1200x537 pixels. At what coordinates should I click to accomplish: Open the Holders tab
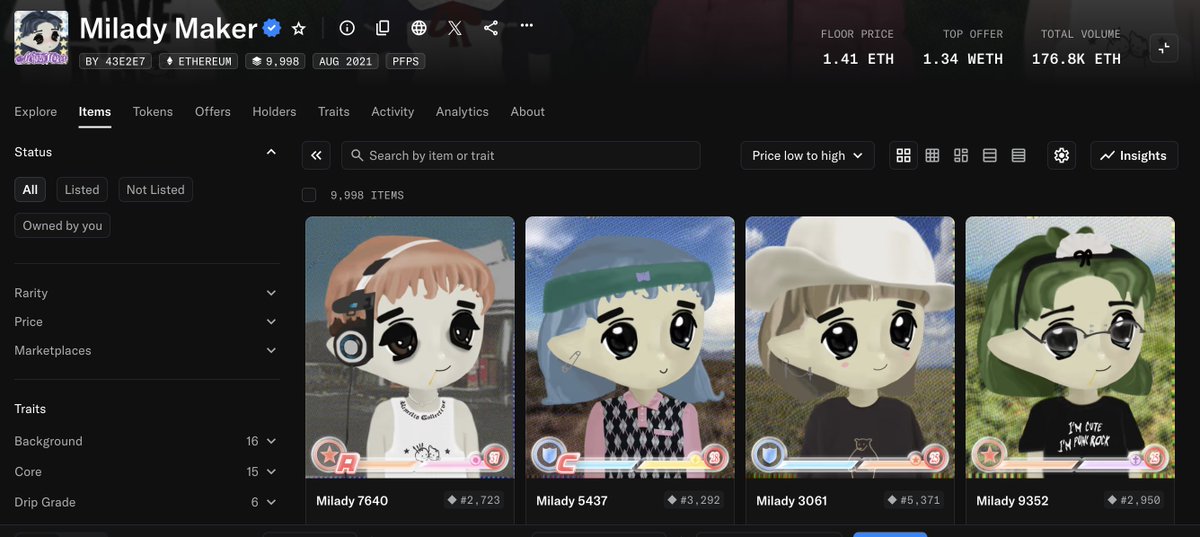[274, 111]
